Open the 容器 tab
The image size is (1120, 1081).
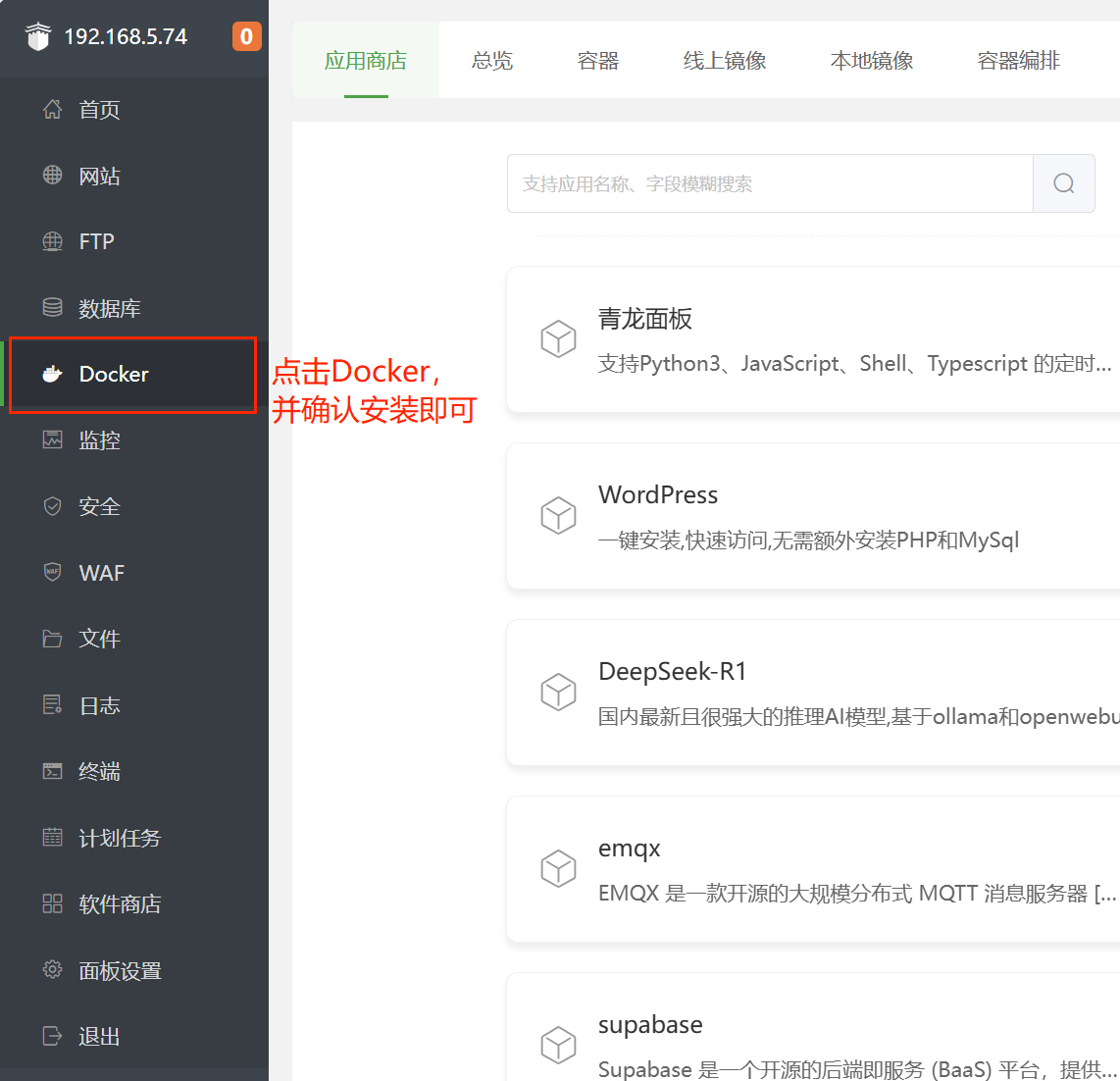598,60
